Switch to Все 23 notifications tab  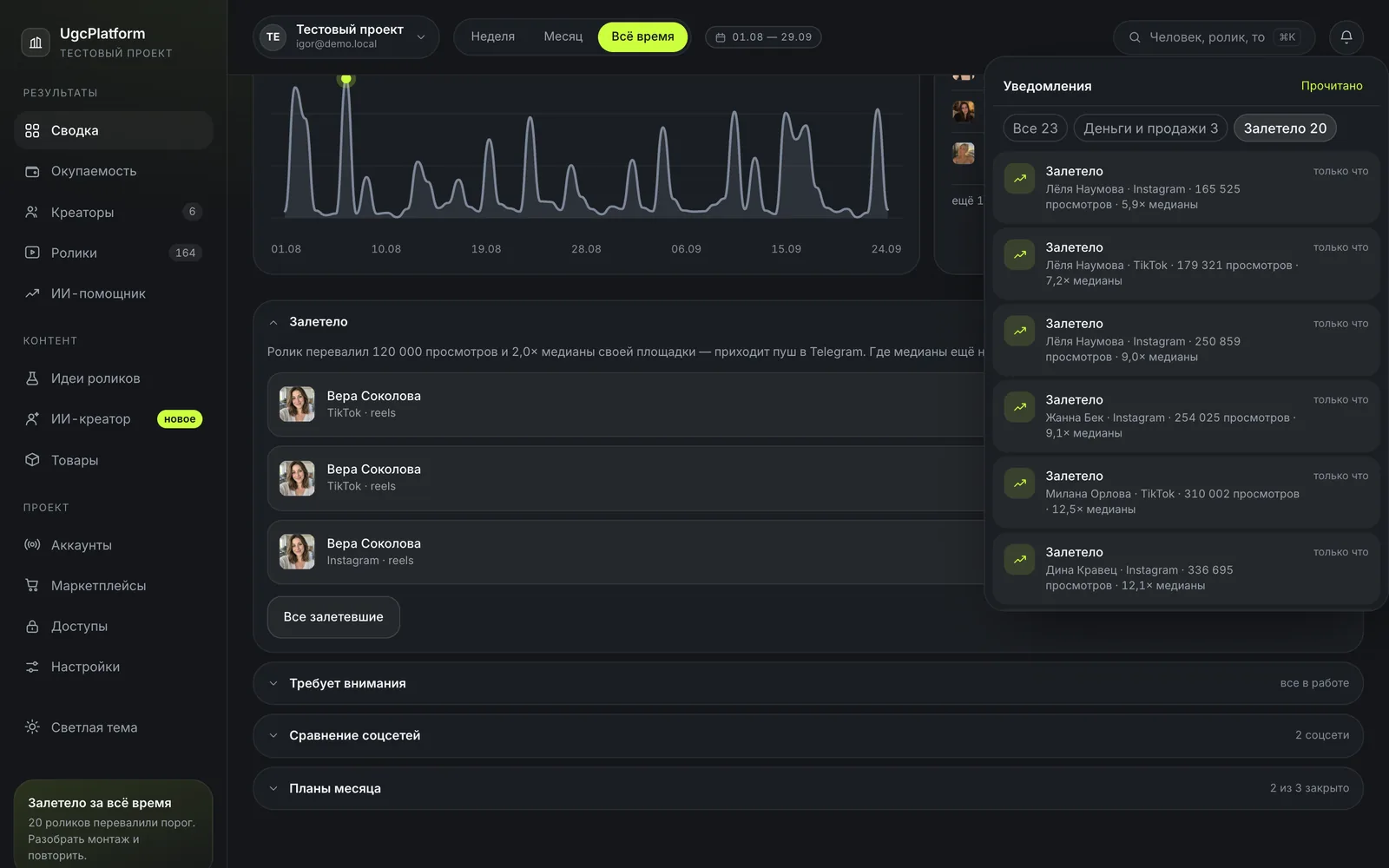tap(1035, 128)
